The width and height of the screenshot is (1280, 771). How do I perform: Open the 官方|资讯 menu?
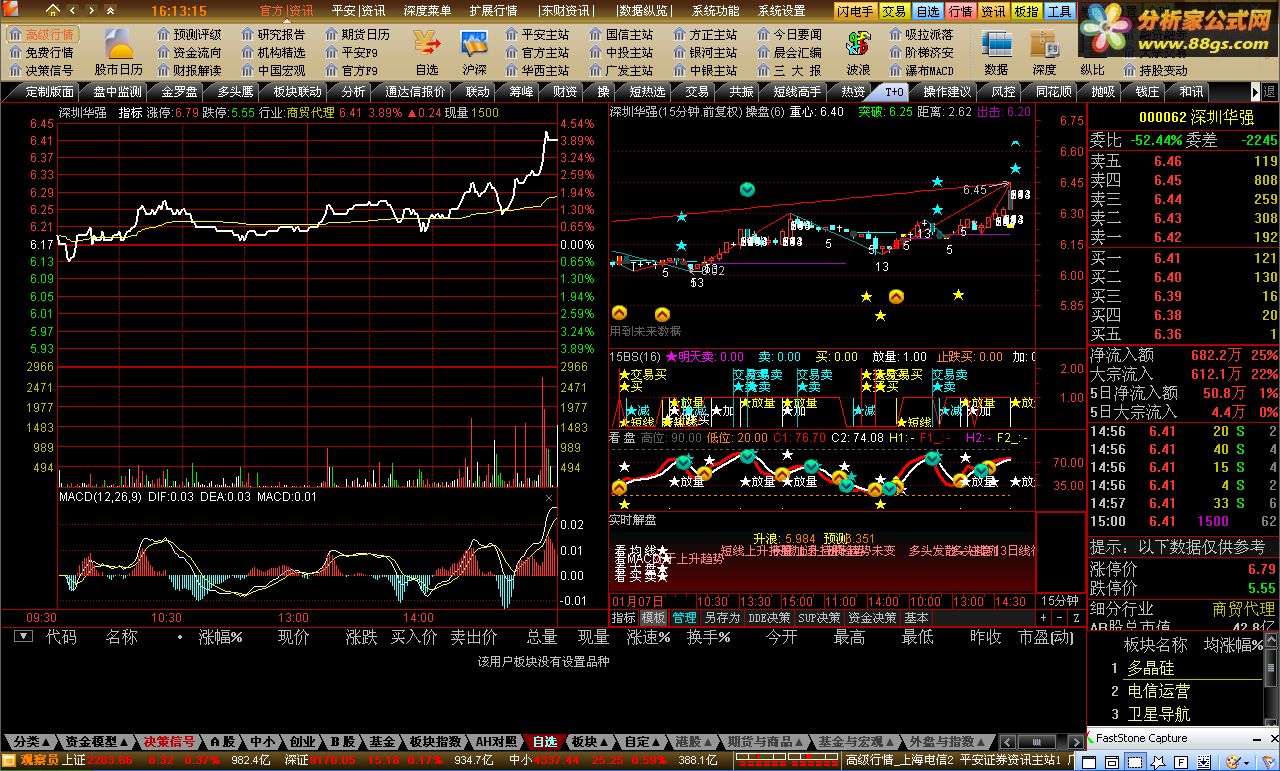click(x=286, y=11)
